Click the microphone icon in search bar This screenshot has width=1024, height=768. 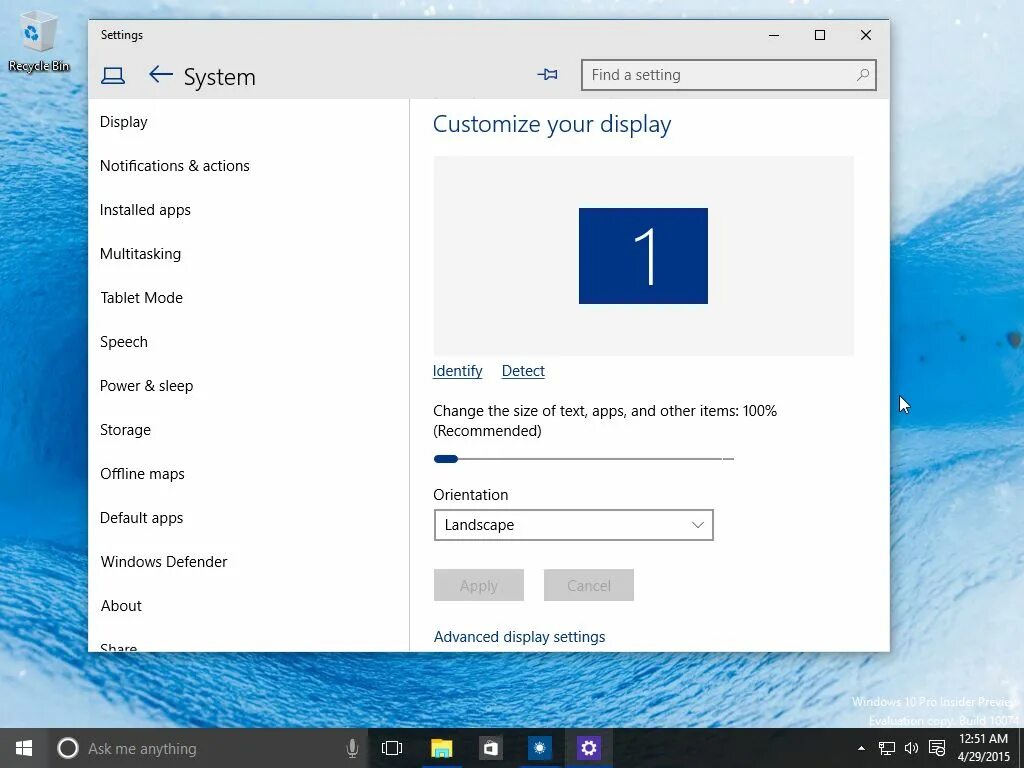tap(352, 748)
